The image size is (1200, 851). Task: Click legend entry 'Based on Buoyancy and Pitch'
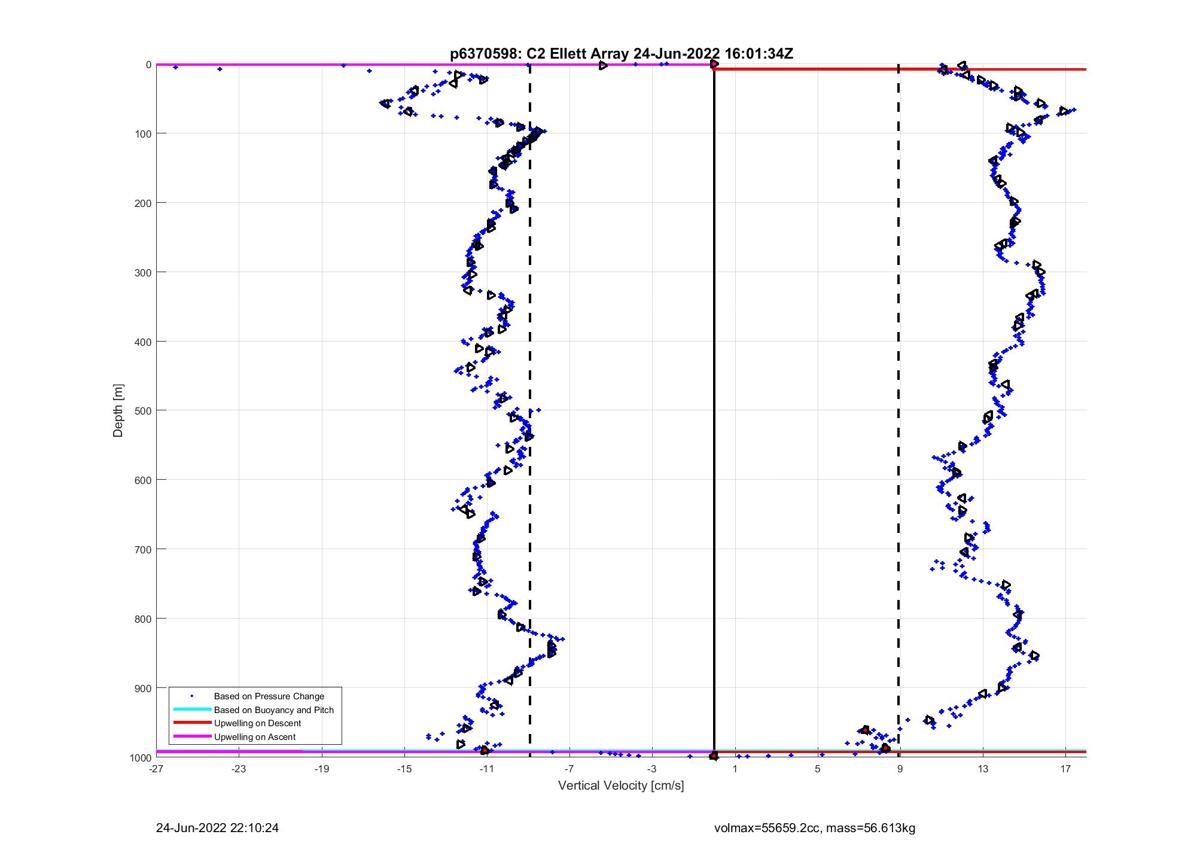pos(274,709)
